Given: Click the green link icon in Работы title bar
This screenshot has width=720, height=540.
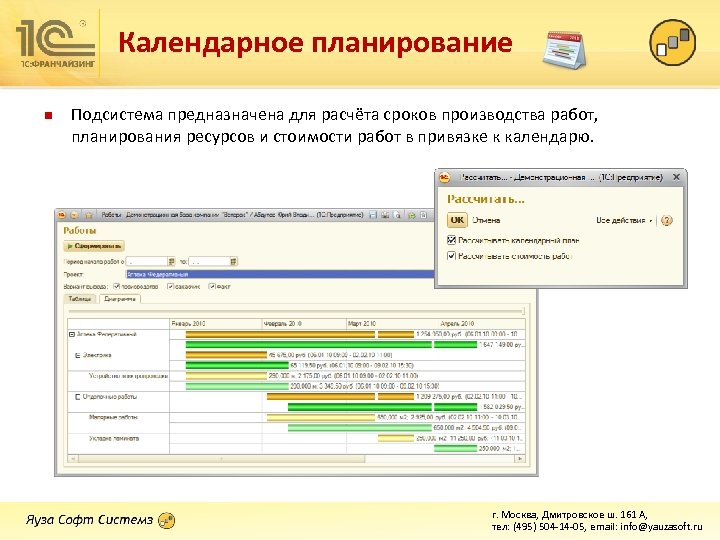Looking at the screenshot, I should click(x=412, y=214).
